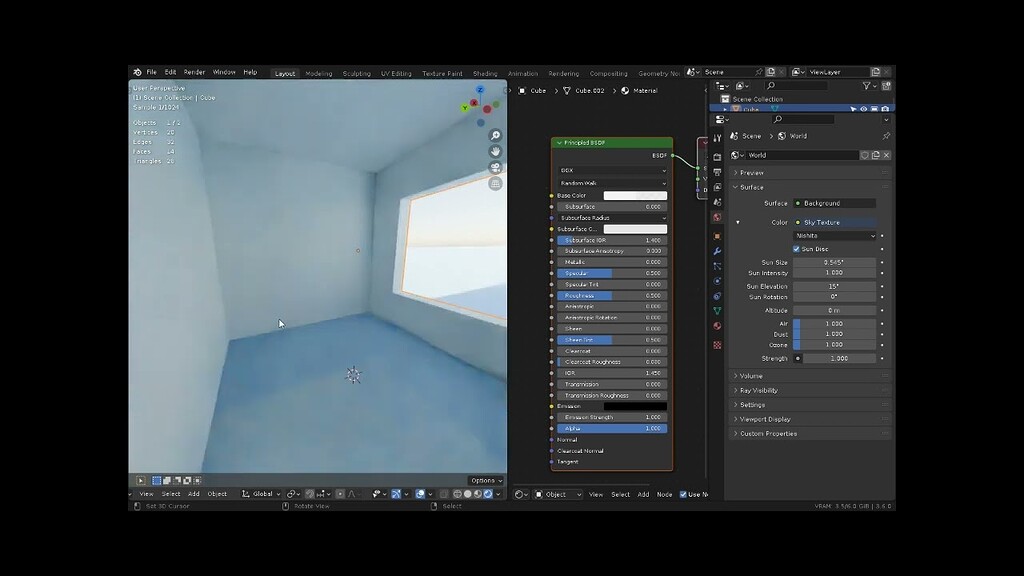Click the pan hand viewport gizmo

pos(495,152)
